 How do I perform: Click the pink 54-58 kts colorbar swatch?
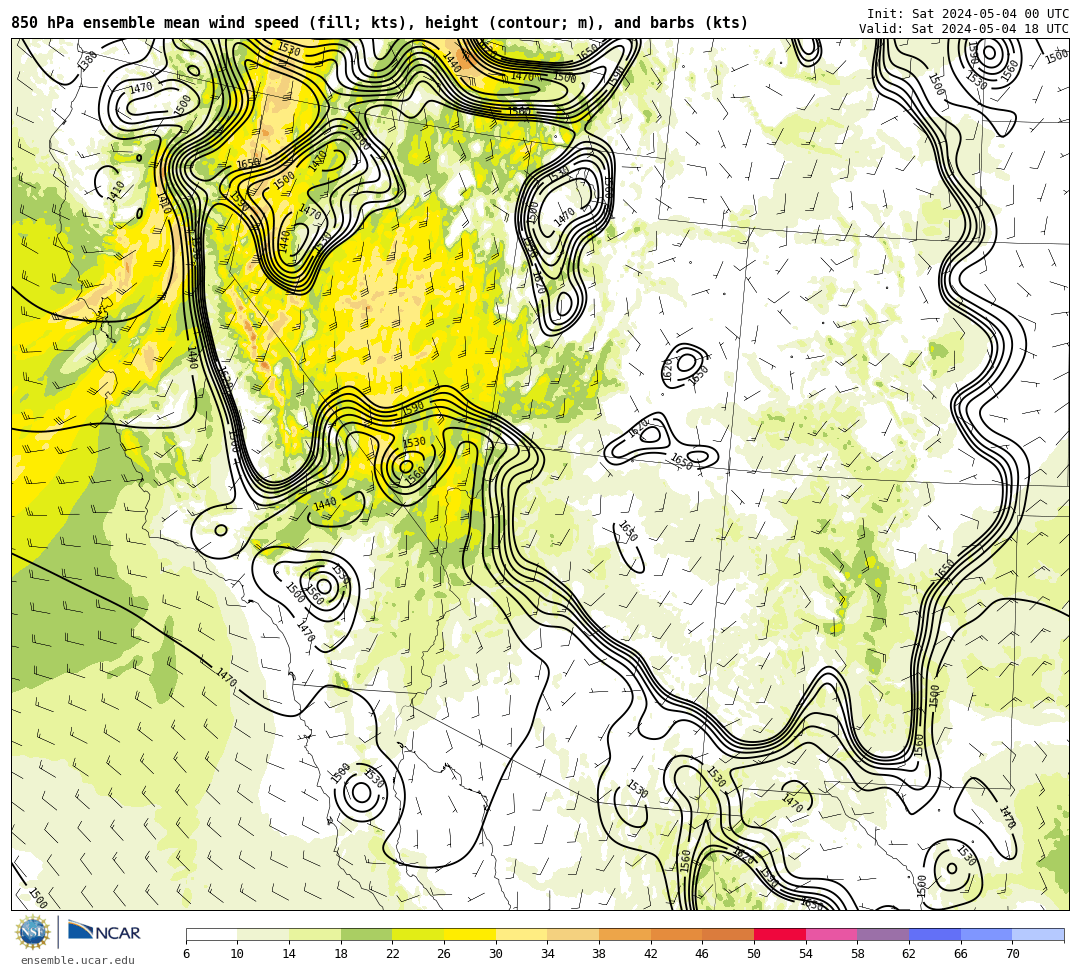coord(831,934)
